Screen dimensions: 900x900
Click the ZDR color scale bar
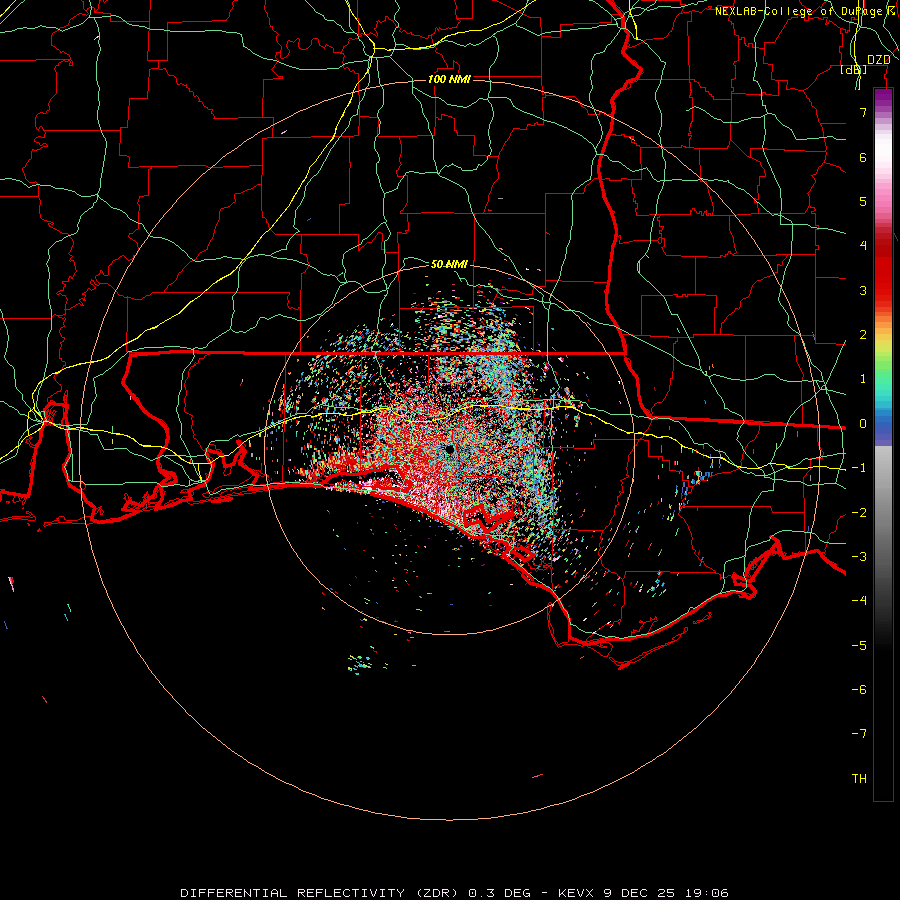click(883, 444)
